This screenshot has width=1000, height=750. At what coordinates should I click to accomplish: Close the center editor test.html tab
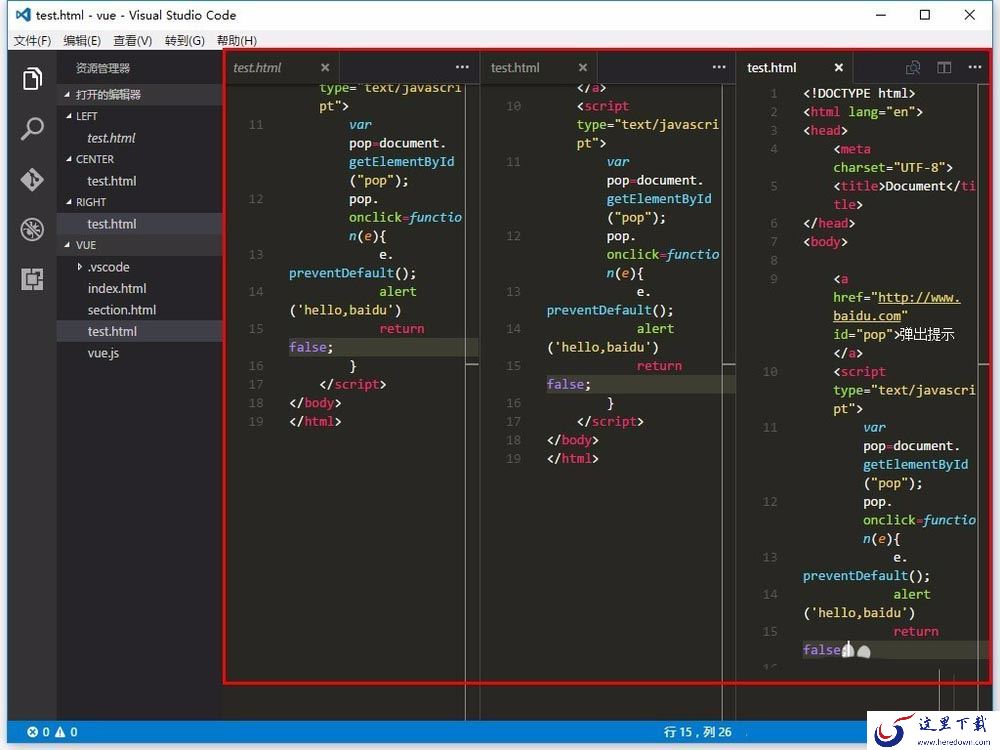[x=582, y=68]
